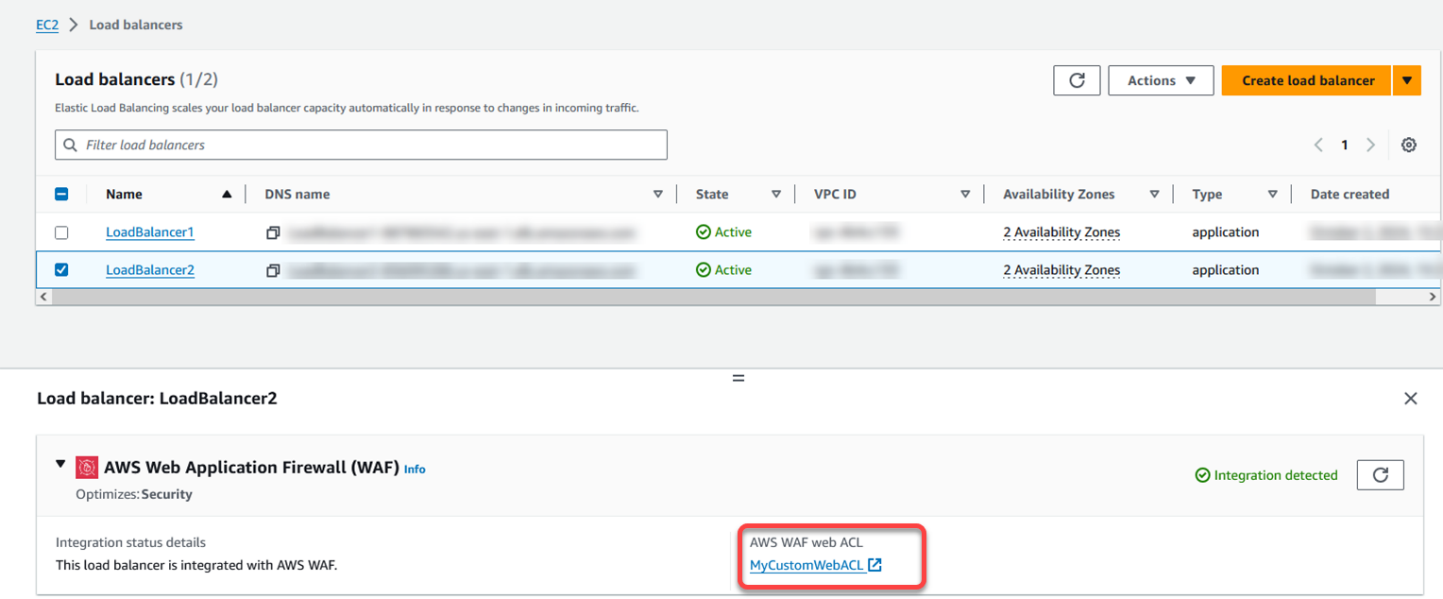View LoadBalancer1's 2 Availability Zones

point(1061,231)
